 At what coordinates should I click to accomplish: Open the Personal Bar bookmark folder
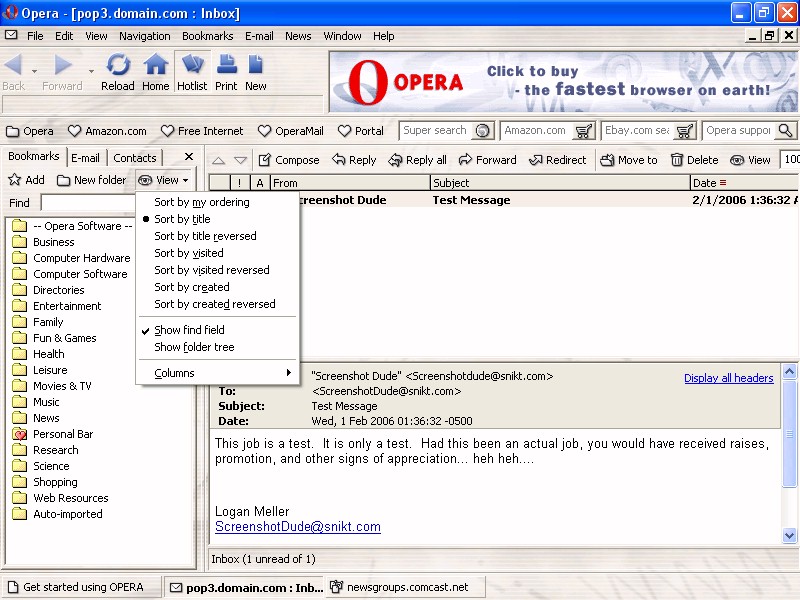53,434
